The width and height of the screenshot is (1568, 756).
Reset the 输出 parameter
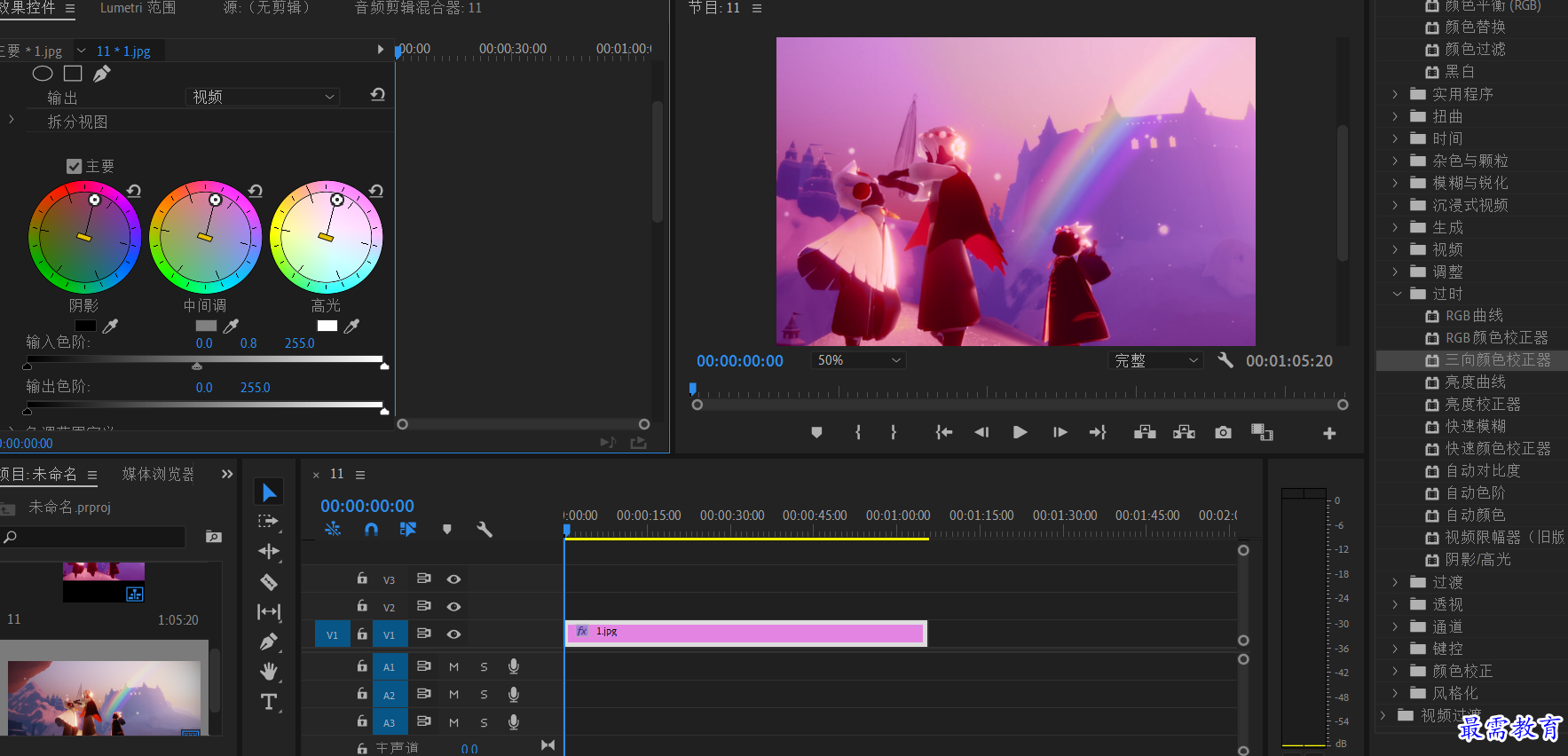pyautogui.click(x=377, y=95)
